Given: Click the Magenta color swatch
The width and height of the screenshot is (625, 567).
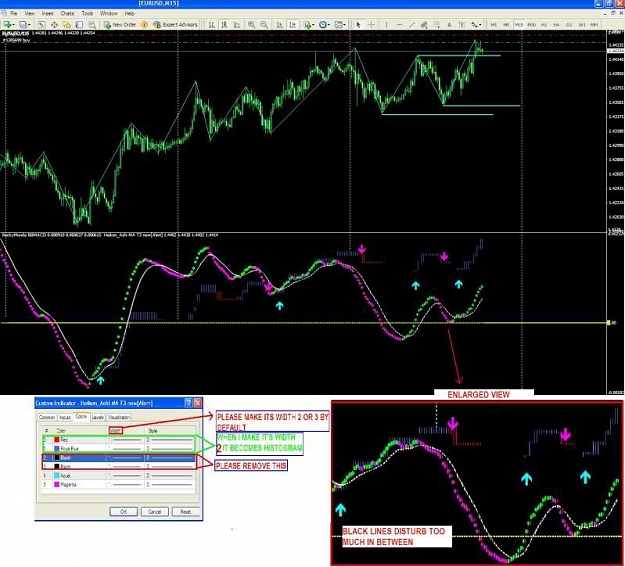Looking at the screenshot, I should (57, 484).
